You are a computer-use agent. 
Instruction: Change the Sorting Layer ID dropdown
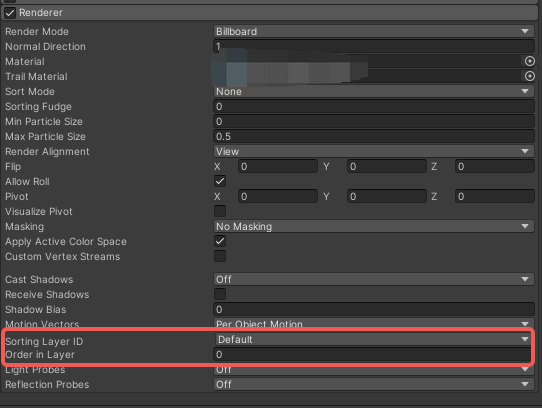374,339
